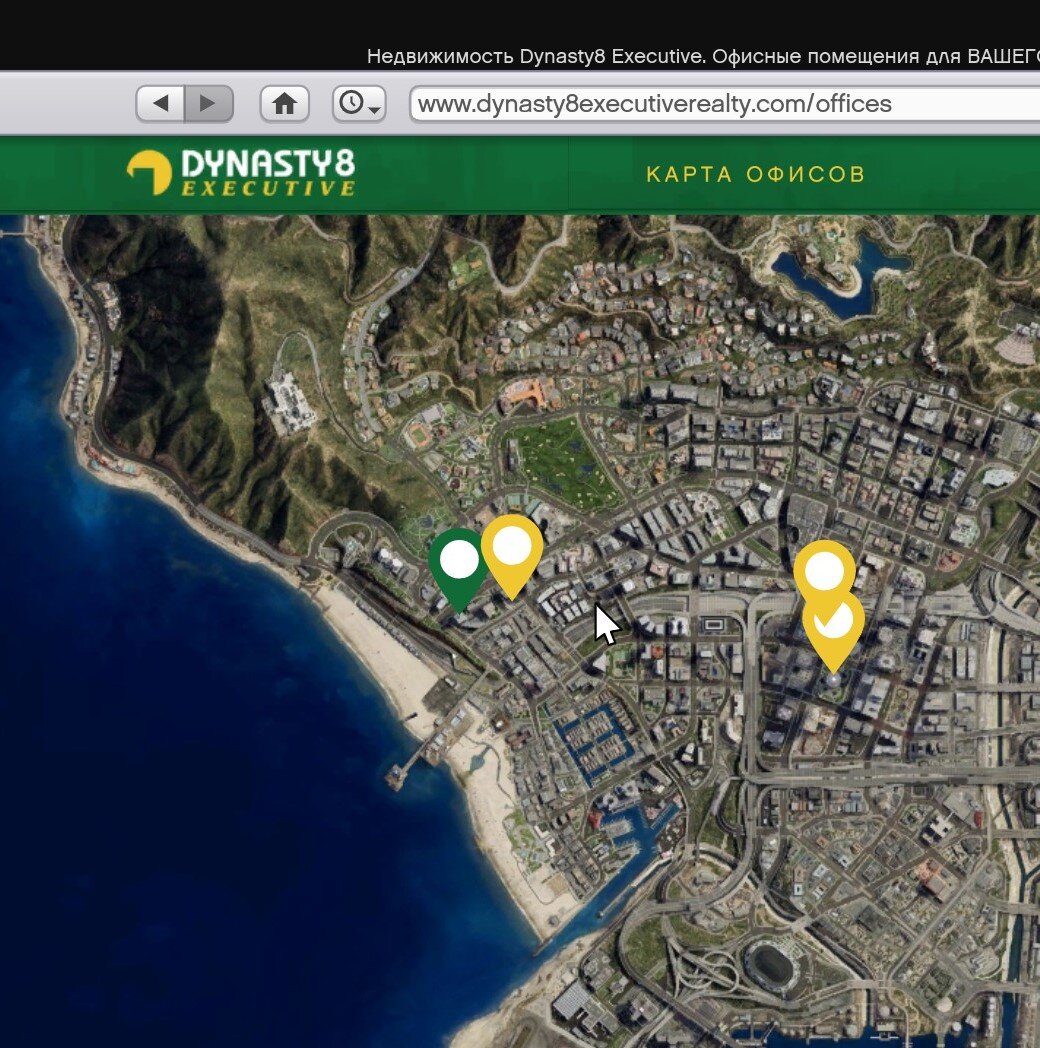1040x1048 pixels.
Task: Open the history clock dropdown
Action: coord(359,103)
